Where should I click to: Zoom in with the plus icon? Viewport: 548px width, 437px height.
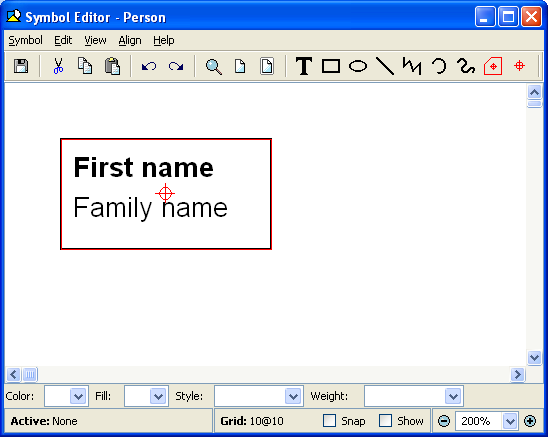click(530, 421)
